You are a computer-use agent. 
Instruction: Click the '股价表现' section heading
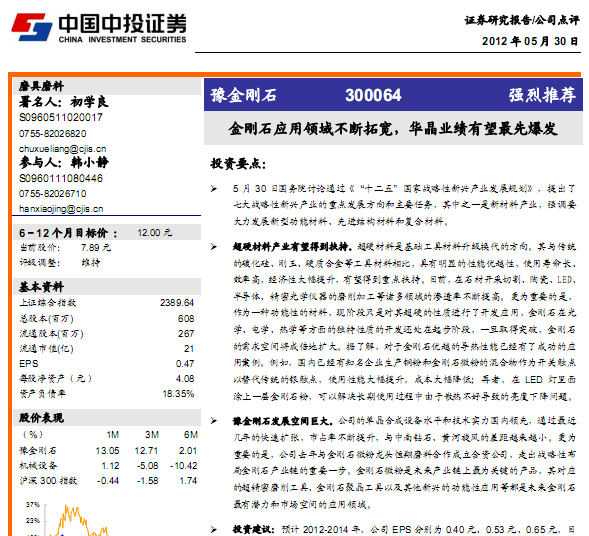tap(41, 418)
